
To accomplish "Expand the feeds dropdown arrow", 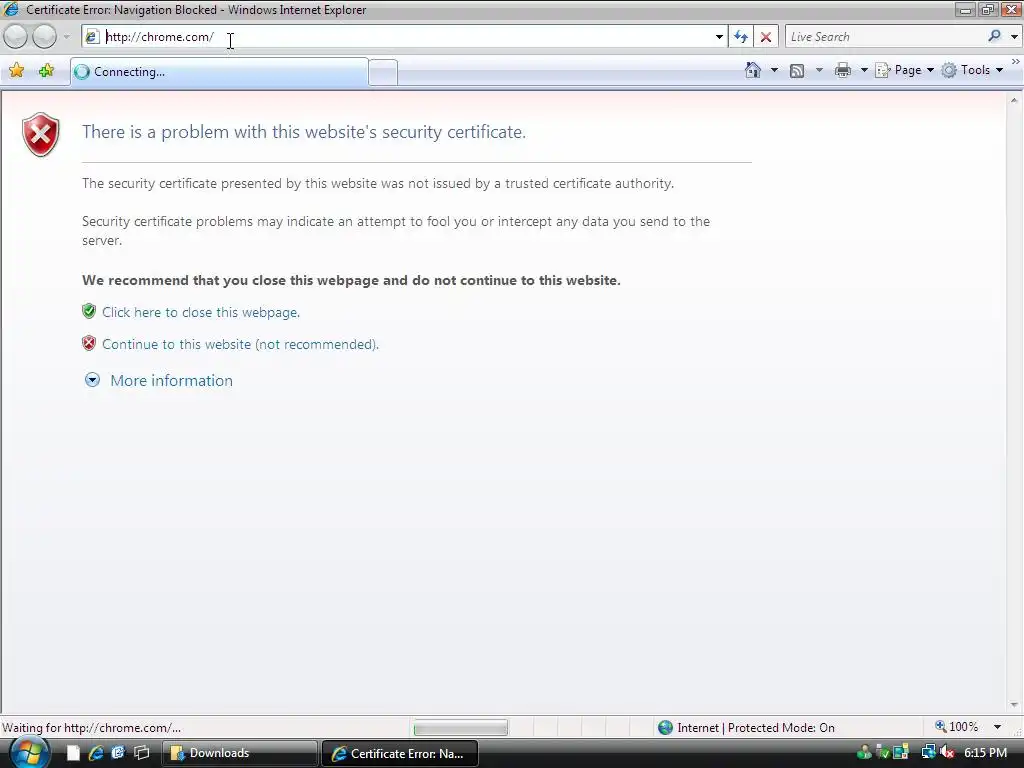I will click(819, 70).
